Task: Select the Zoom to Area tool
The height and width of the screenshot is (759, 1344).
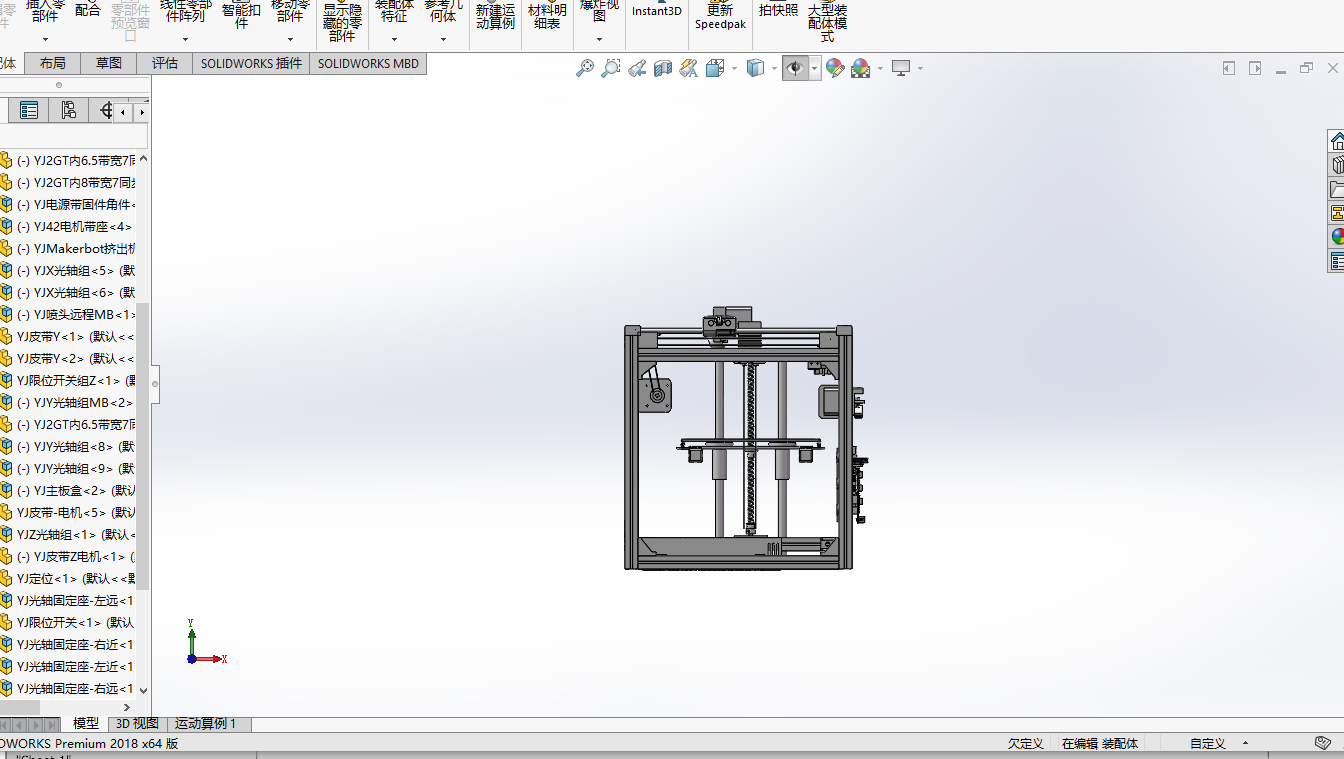Action: point(611,68)
